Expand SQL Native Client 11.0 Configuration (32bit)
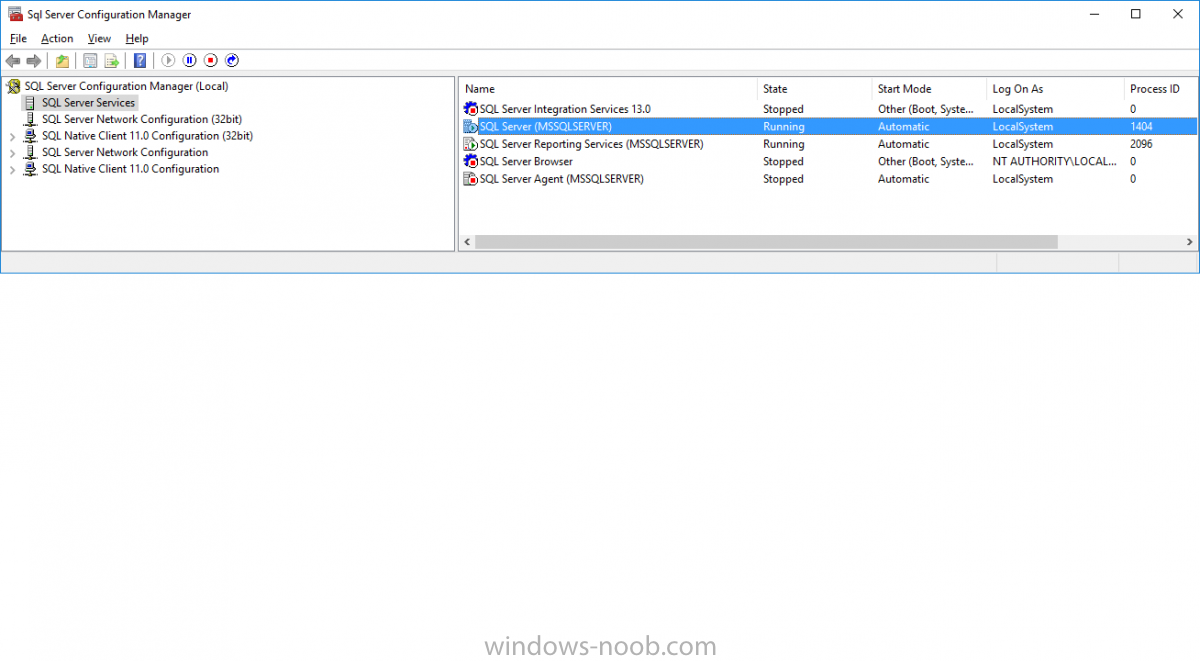The width and height of the screenshot is (1200, 661). point(12,136)
